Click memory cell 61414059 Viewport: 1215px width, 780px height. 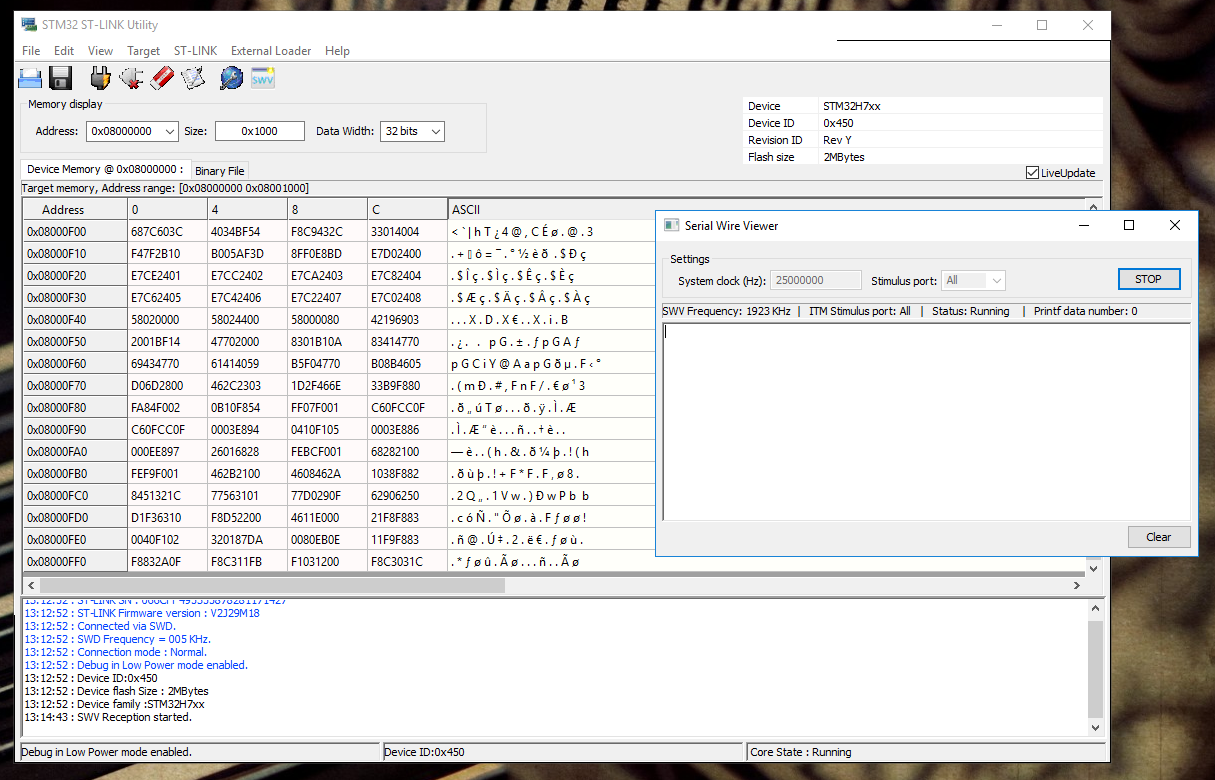coord(247,364)
